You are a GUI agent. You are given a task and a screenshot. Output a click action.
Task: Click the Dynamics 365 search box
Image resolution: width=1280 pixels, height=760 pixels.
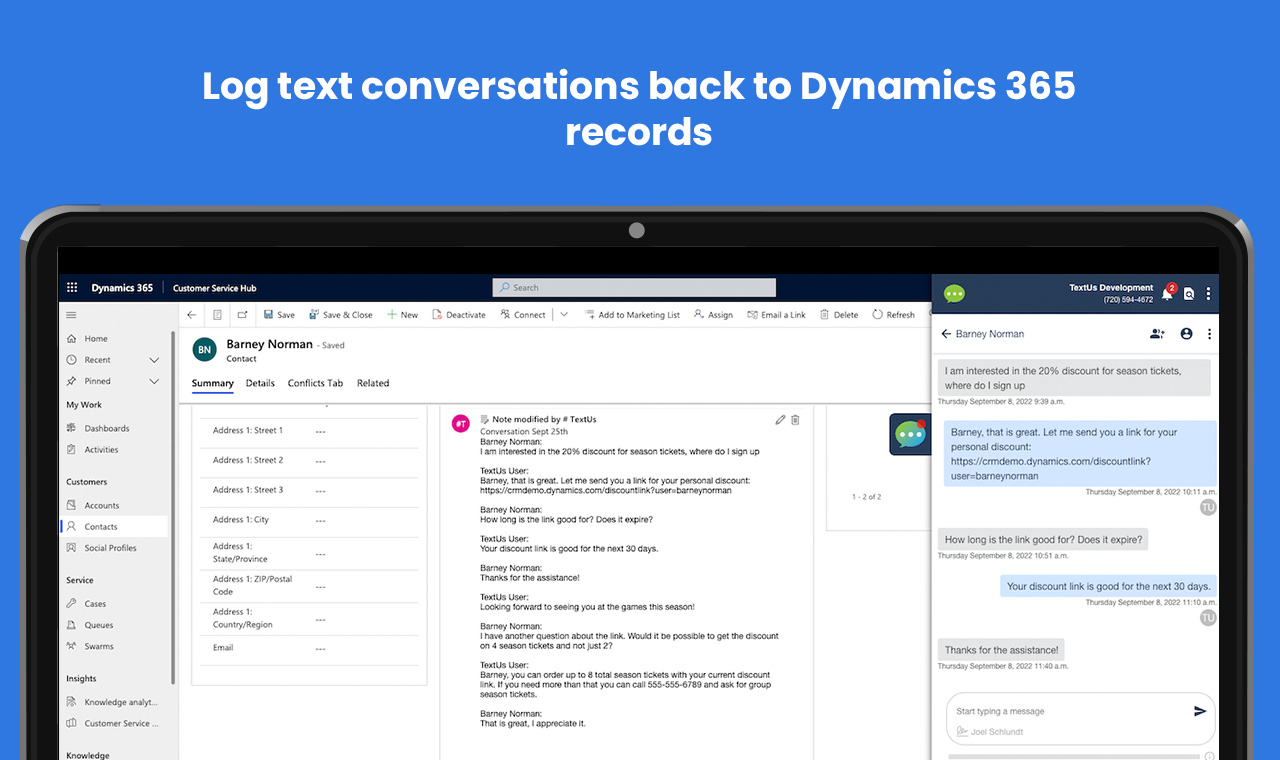pos(634,288)
